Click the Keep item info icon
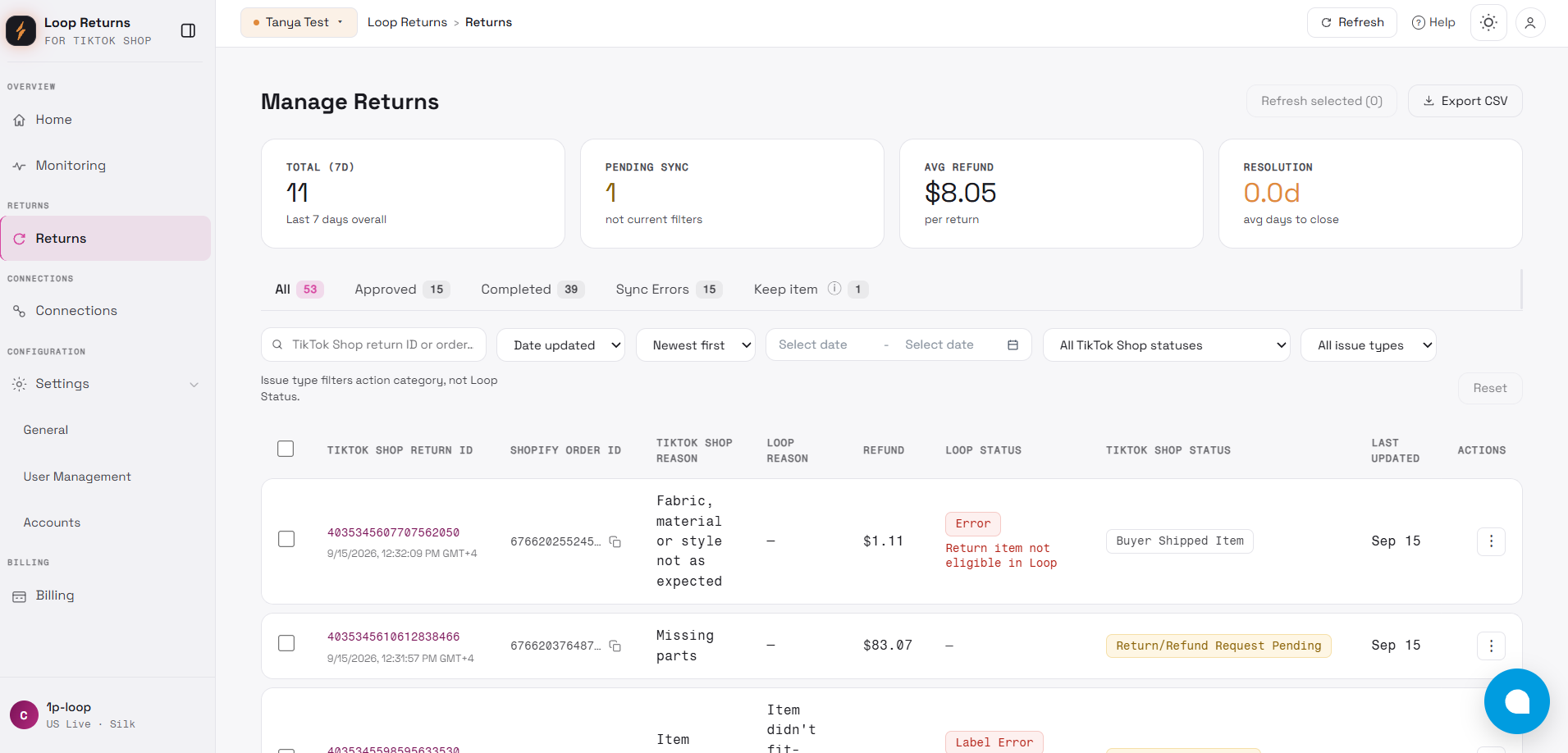This screenshot has width=1568, height=753. [834, 289]
